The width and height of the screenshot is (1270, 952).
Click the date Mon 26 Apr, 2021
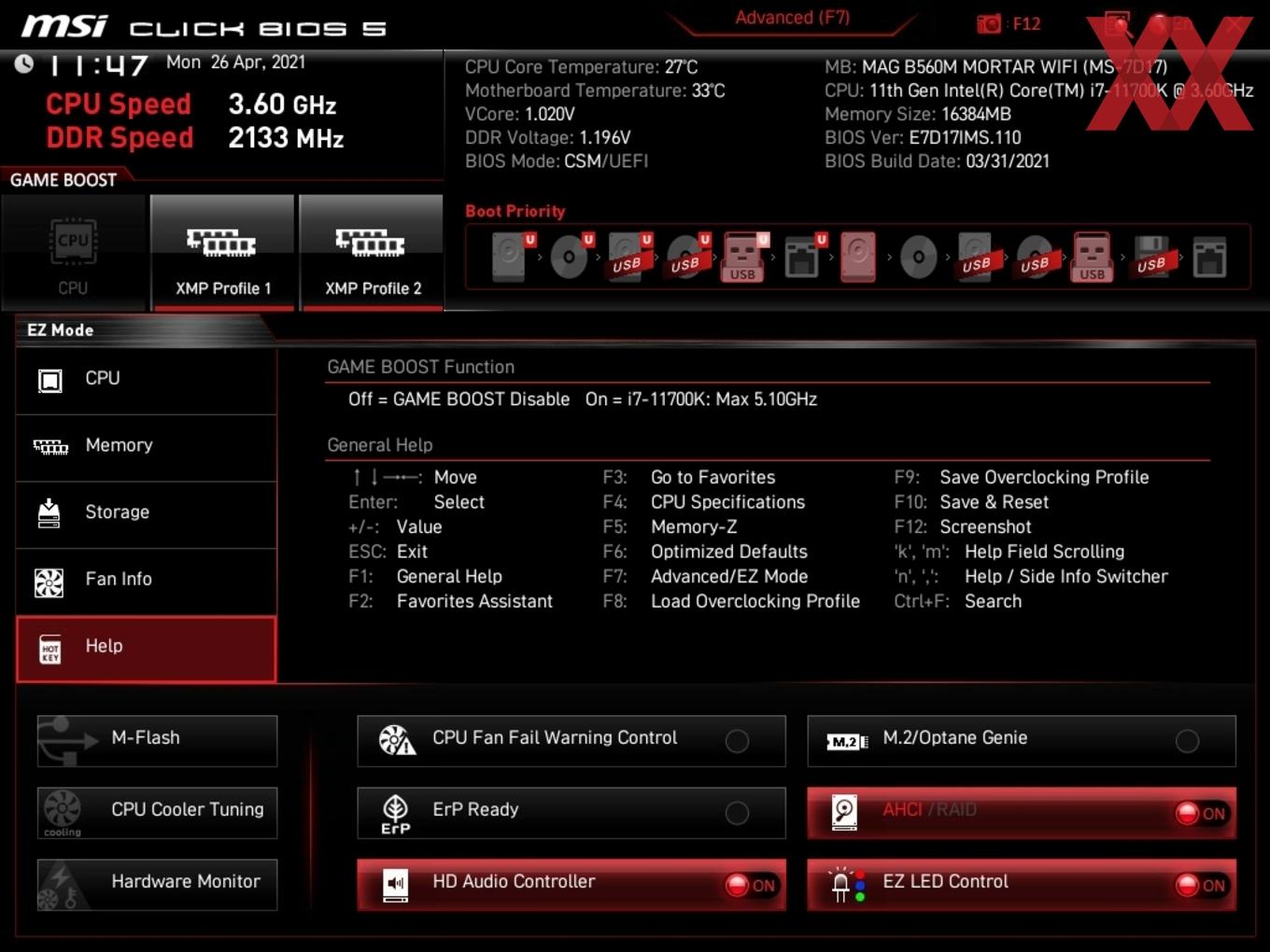click(x=235, y=63)
